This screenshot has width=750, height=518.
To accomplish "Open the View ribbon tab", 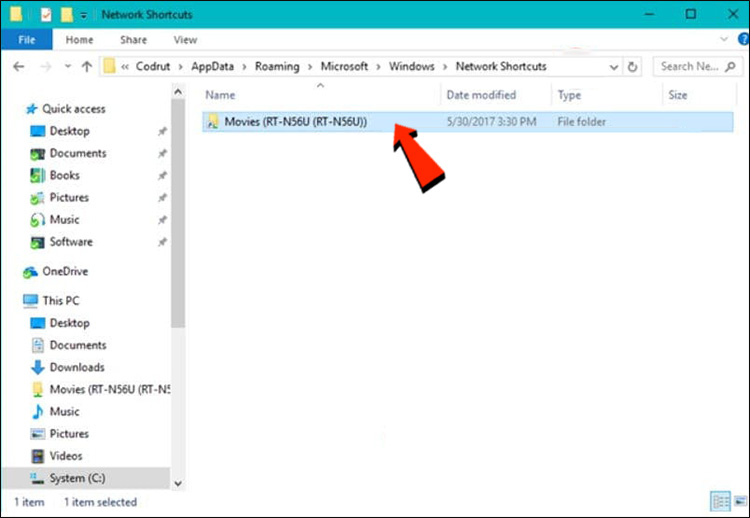I will (x=185, y=40).
